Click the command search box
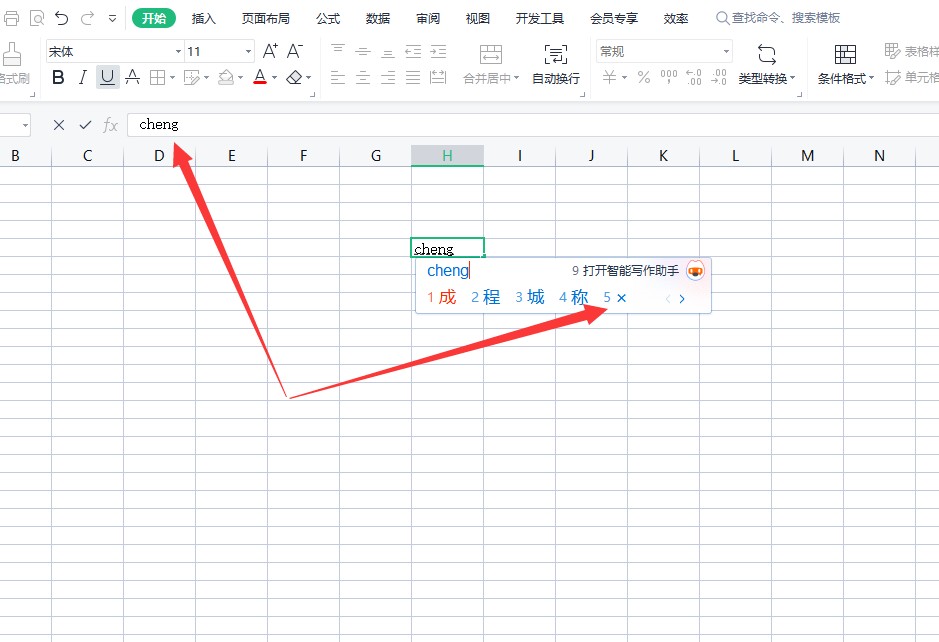 click(779, 18)
